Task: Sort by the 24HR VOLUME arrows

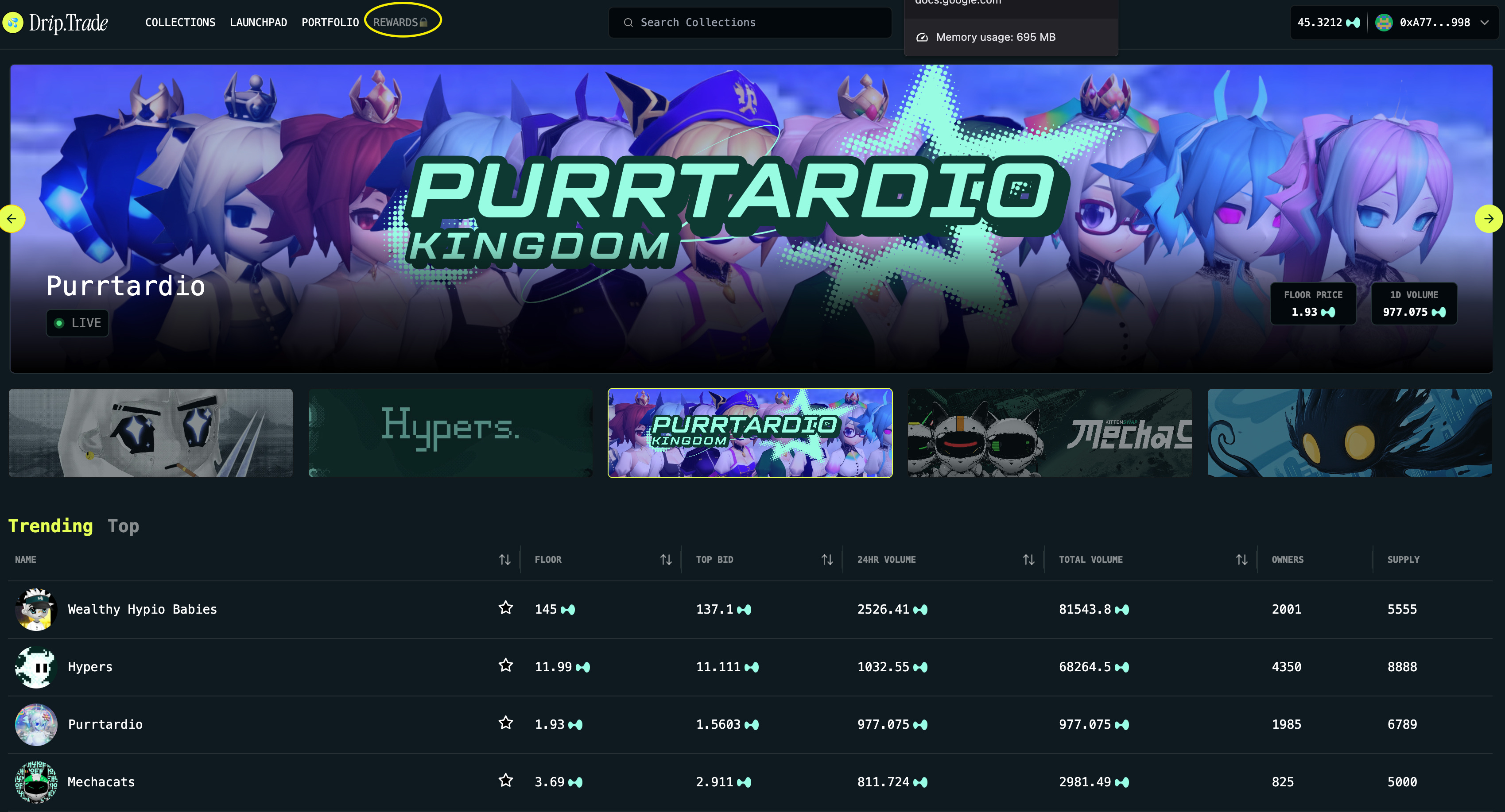Action: (1029, 560)
